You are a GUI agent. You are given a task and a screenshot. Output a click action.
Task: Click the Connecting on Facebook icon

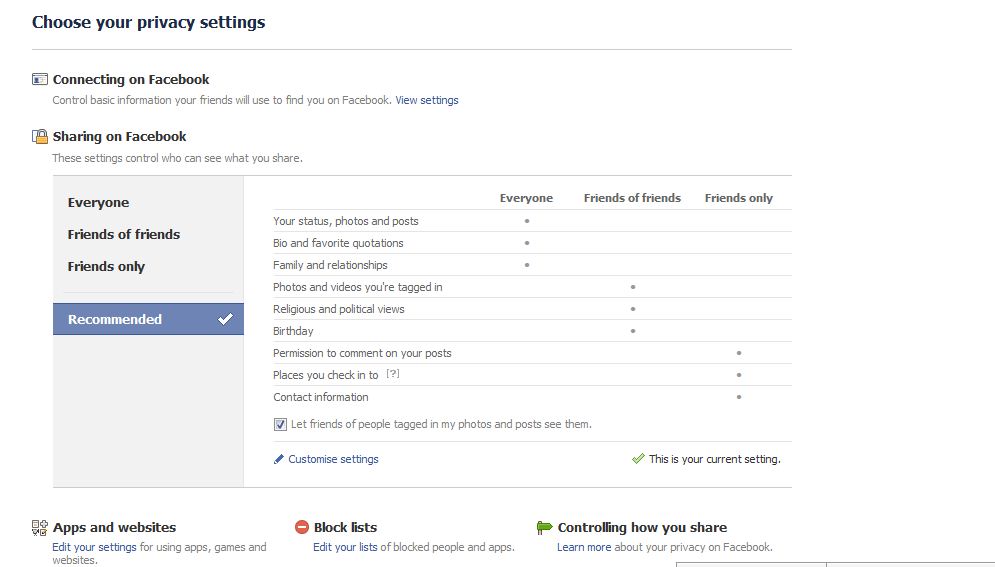[39, 79]
